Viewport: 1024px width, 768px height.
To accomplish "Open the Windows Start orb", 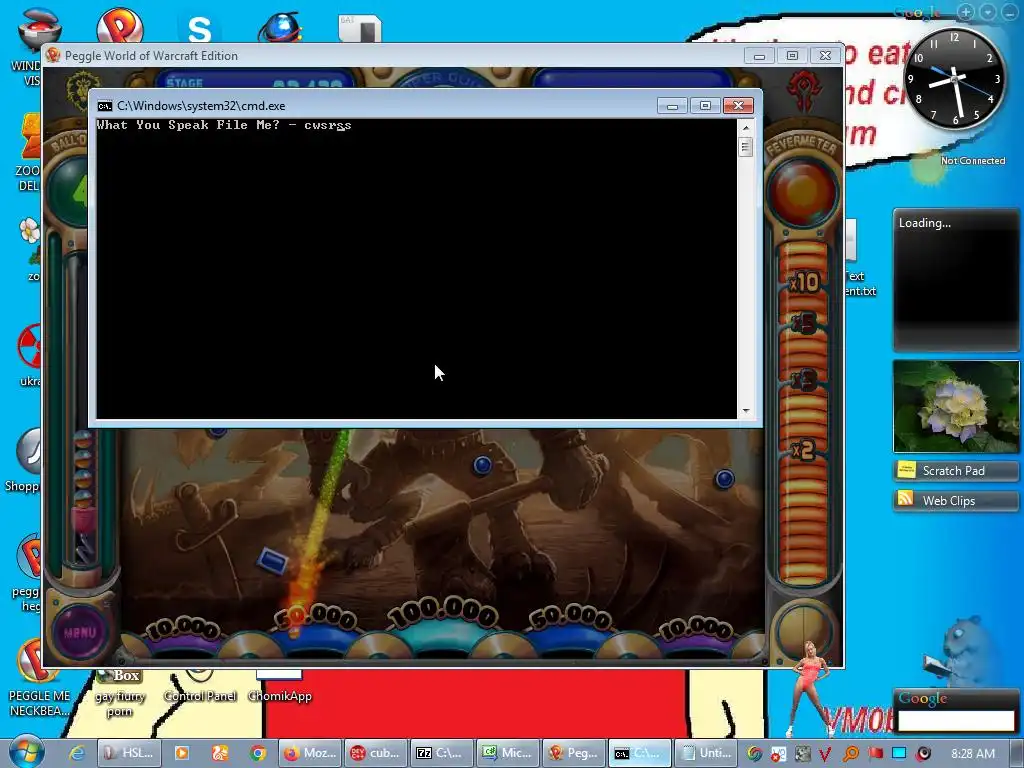I will [26, 752].
